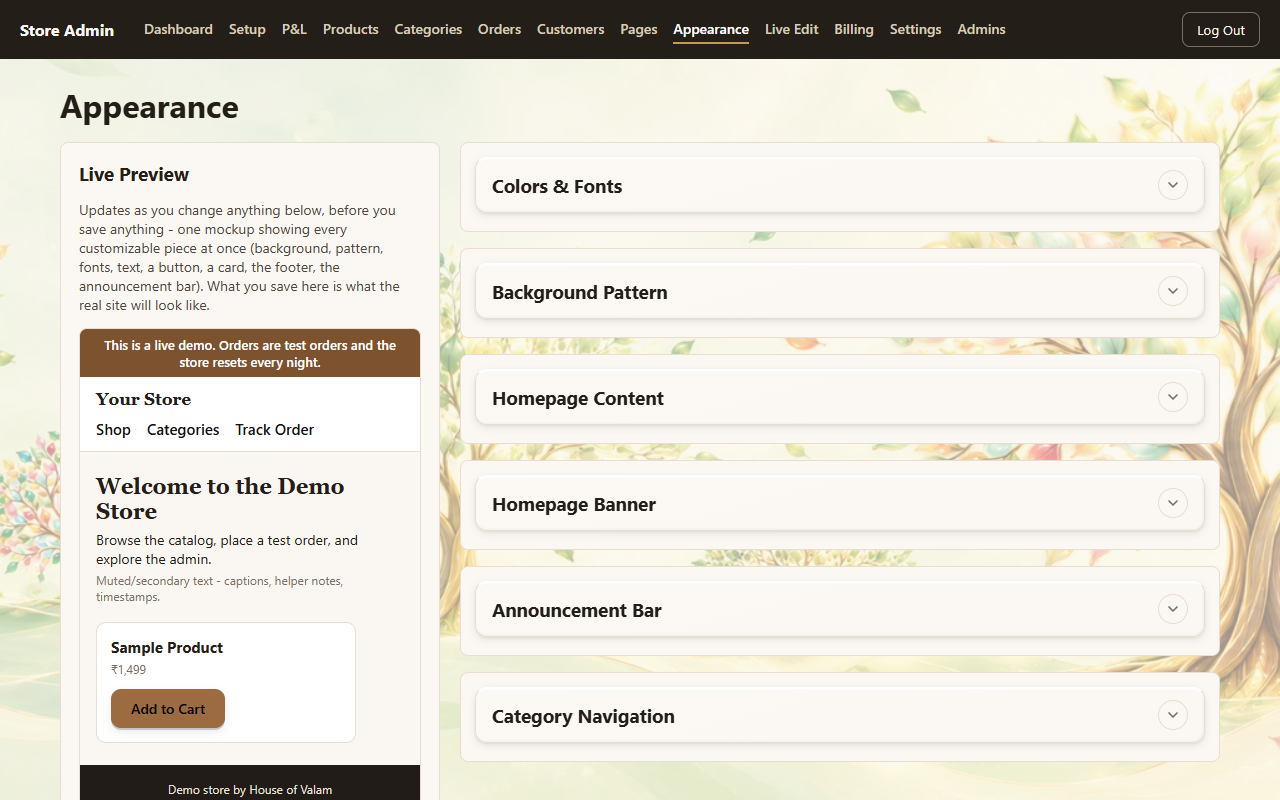Open Settings in top navigation

click(x=915, y=29)
